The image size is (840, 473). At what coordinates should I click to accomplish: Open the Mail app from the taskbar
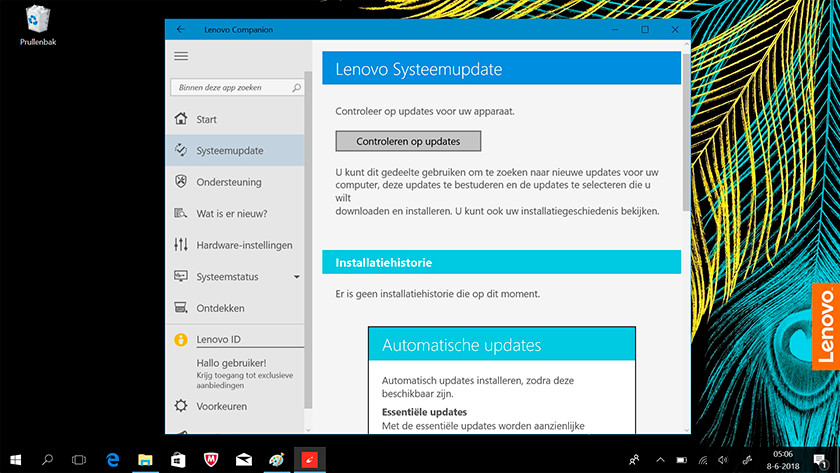pos(244,460)
